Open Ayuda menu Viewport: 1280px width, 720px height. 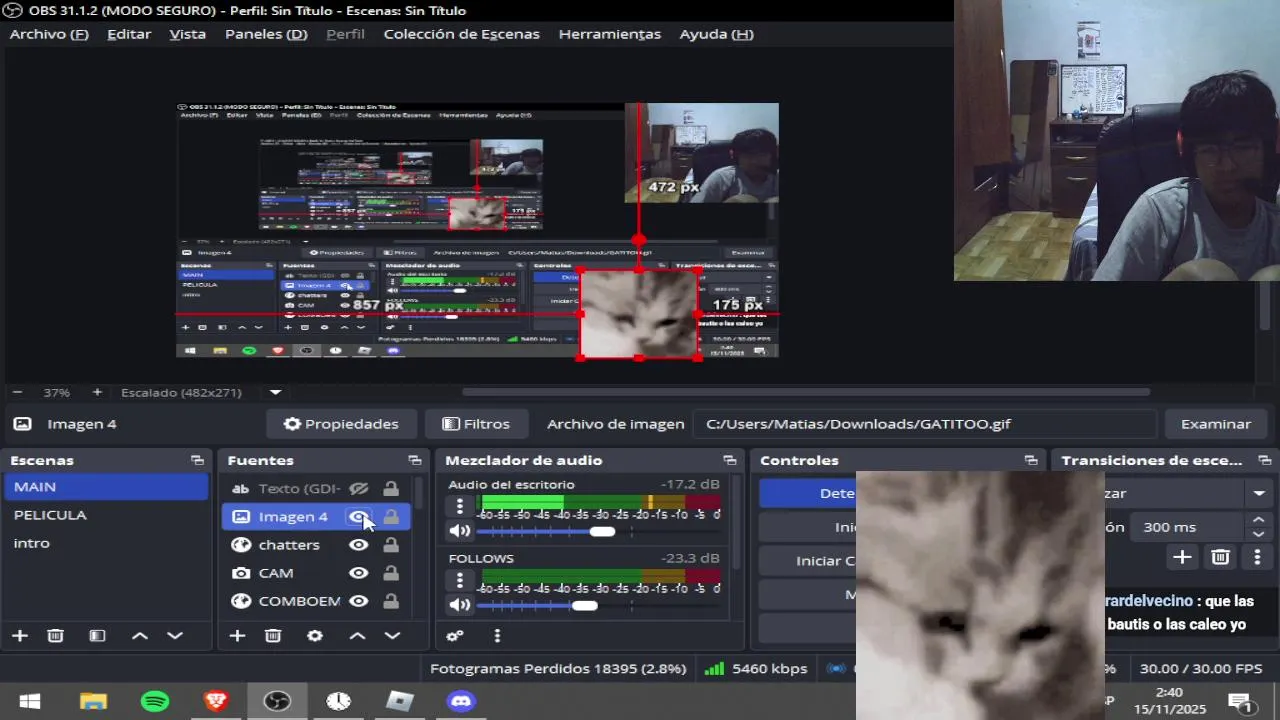pos(716,34)
